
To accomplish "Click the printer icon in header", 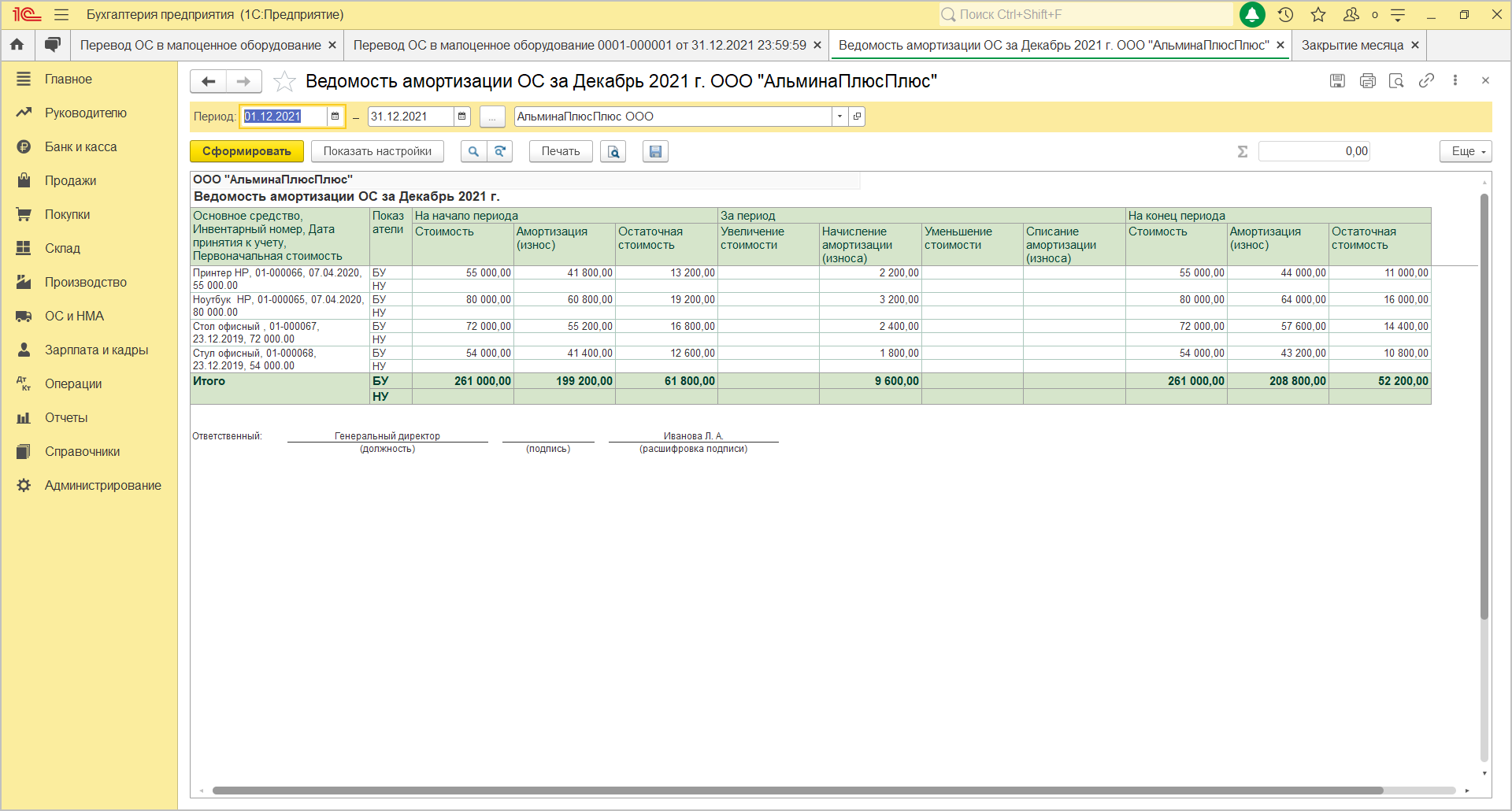I will (x=1368, y=80).
